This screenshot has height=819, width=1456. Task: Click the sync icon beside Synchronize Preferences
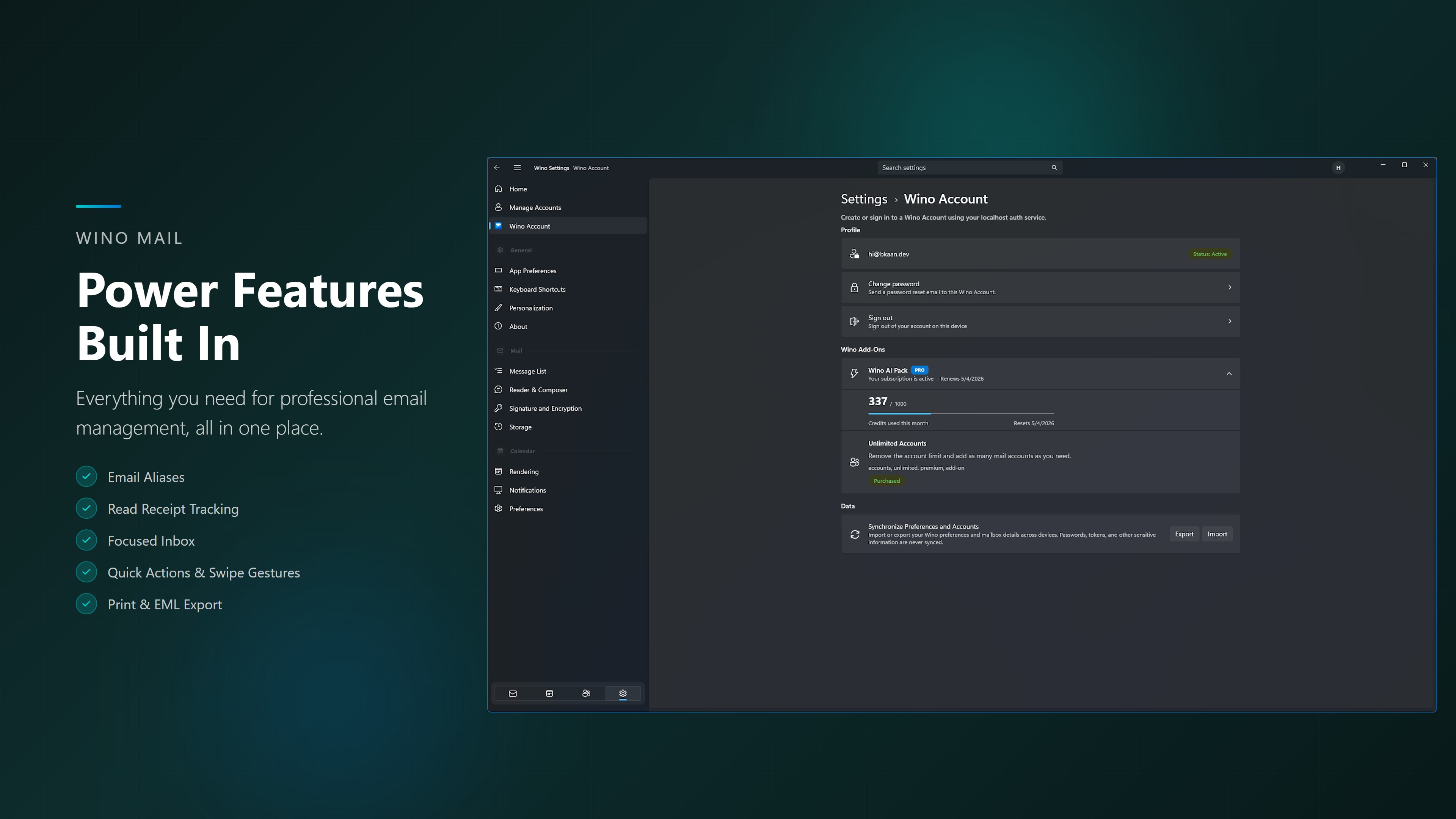855,534
